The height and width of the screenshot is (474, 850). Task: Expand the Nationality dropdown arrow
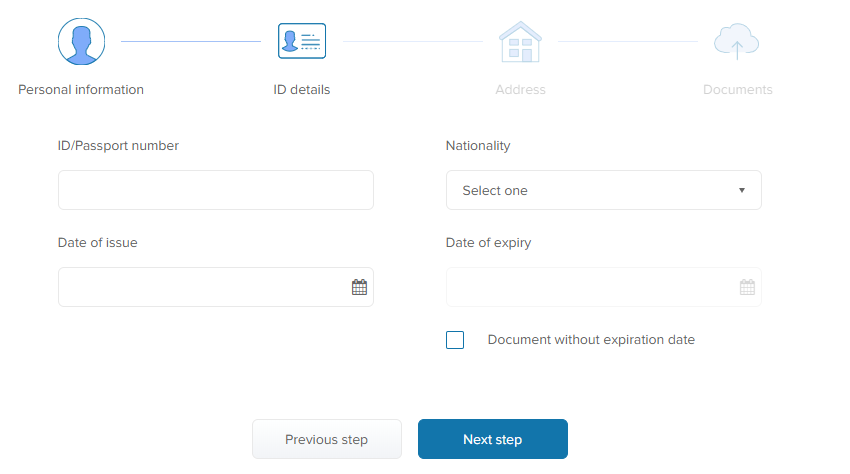[742, 190]
